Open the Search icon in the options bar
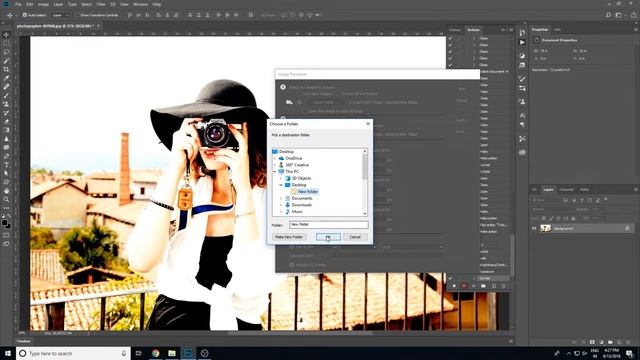This screenshot has height=360, width=640. tap(609, 15)
